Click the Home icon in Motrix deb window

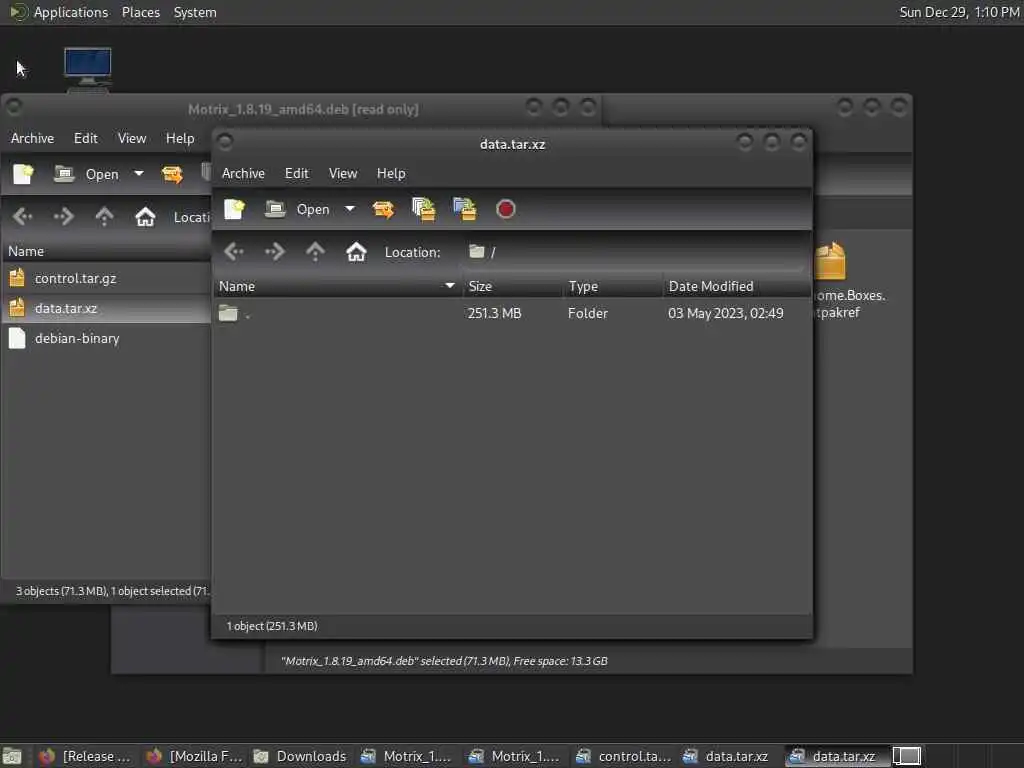(x=145, y=216)
